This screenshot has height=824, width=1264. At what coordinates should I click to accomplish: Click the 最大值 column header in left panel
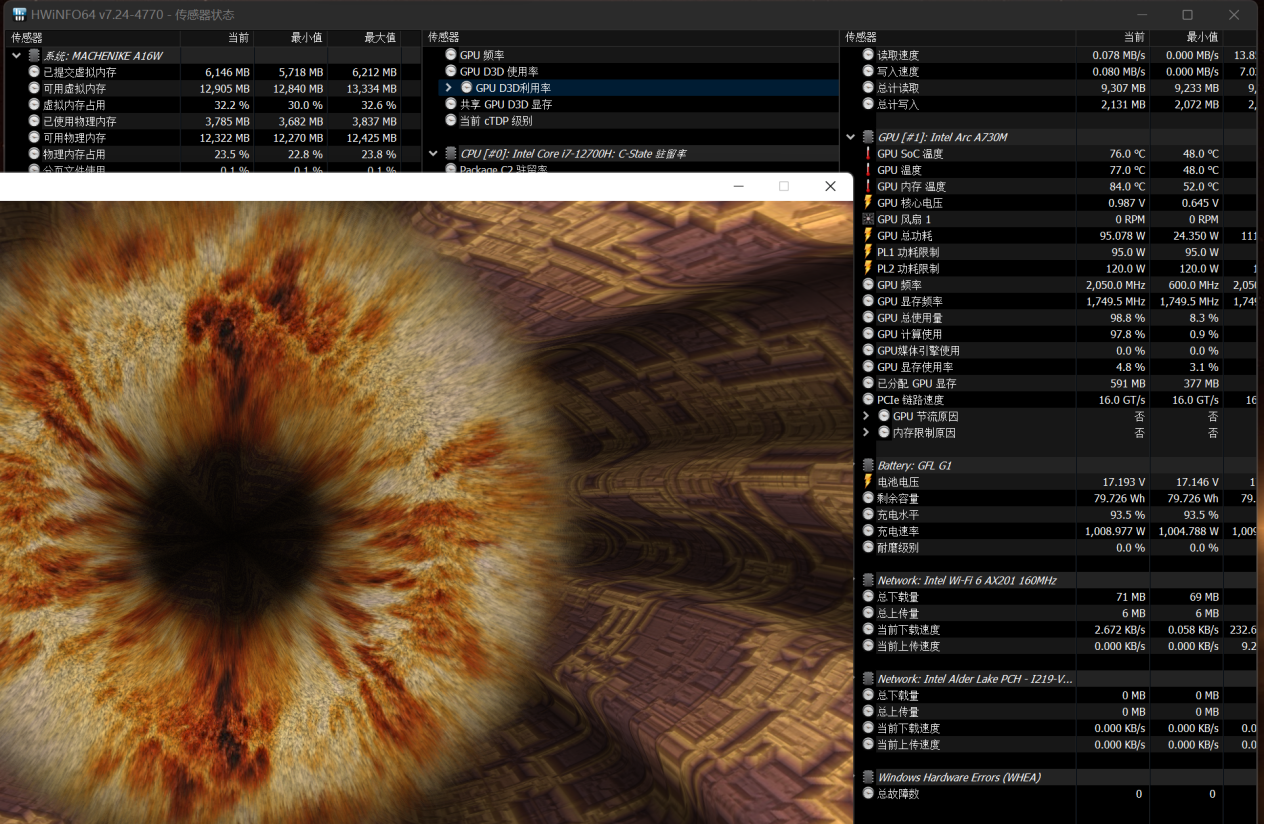pyautogui.click(x=379, y=38)
